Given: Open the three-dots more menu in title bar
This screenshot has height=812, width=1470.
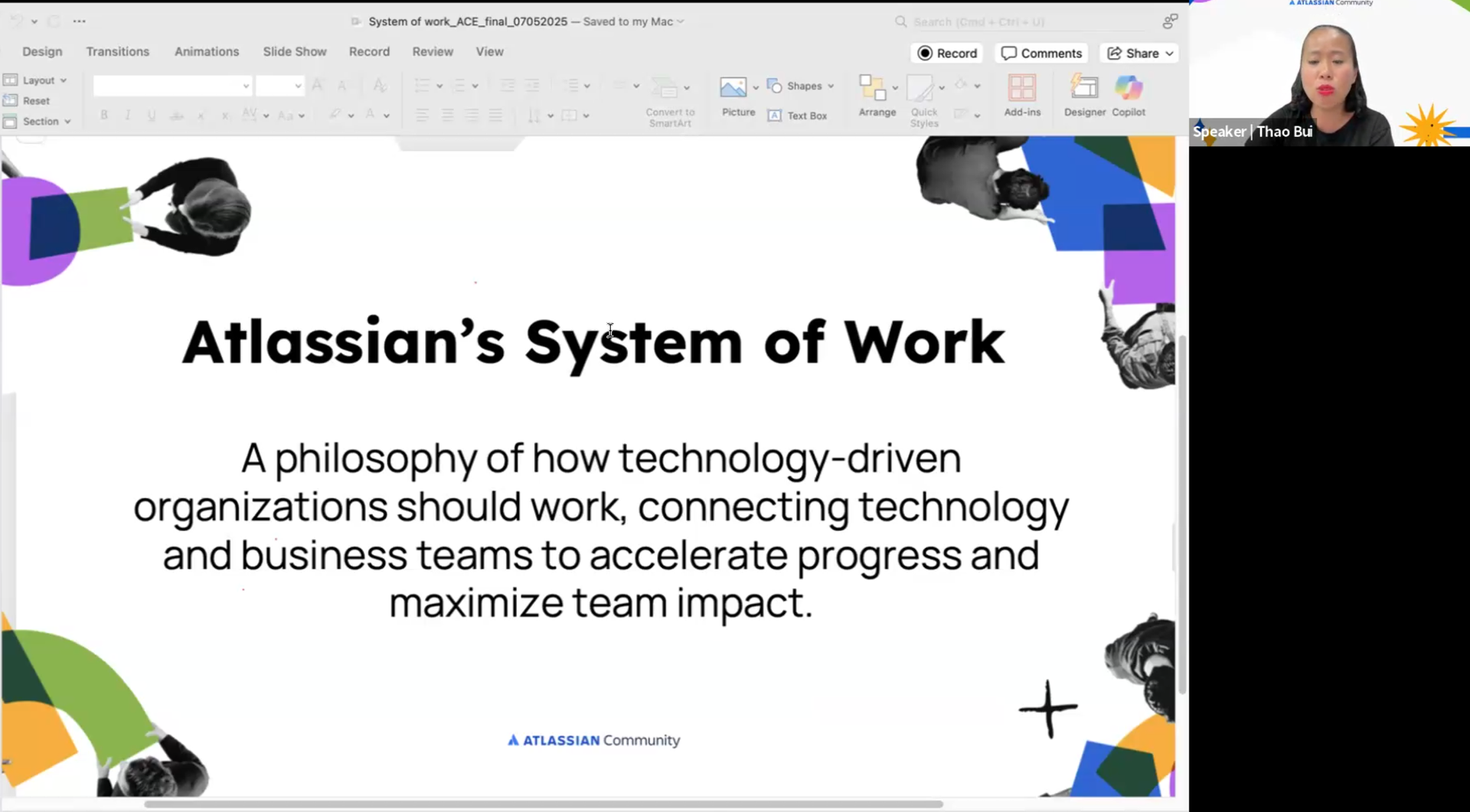Looking at the screenshot, I should click(79, 21).
